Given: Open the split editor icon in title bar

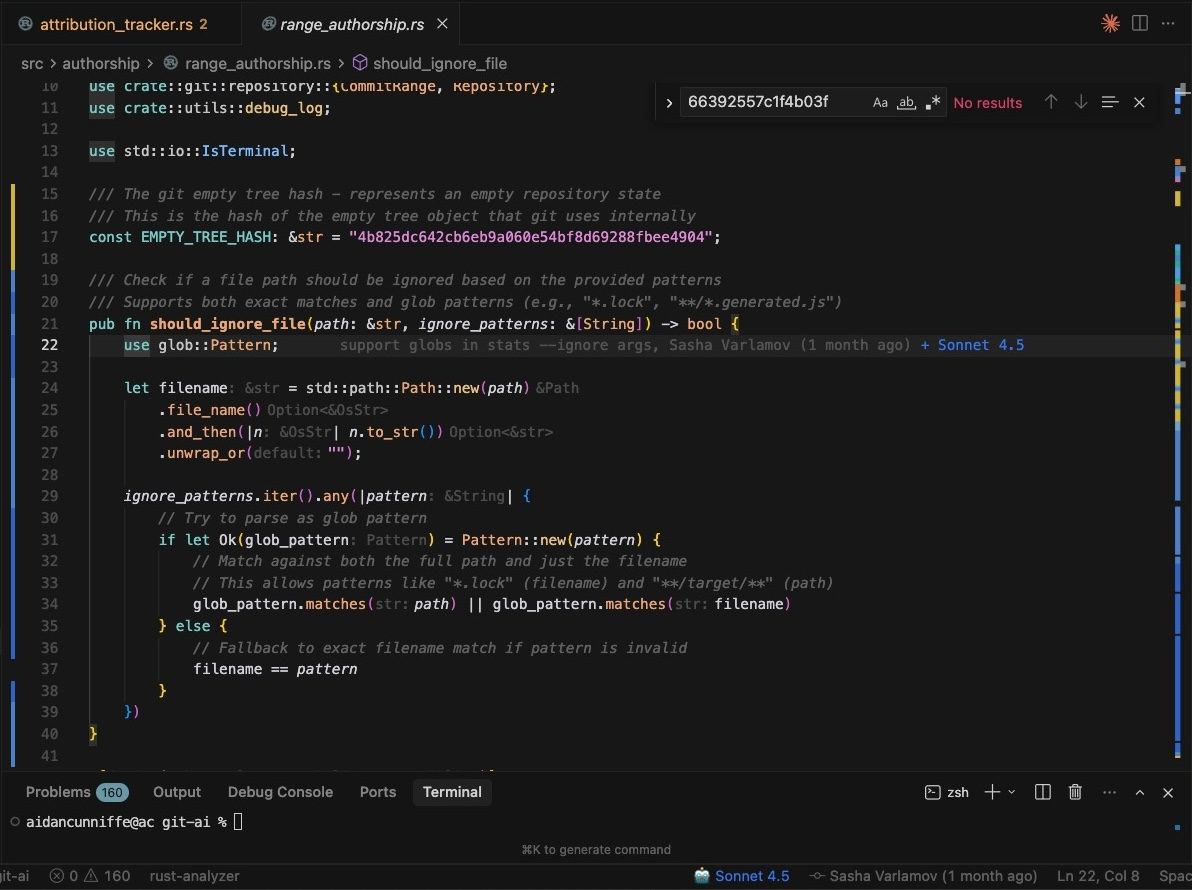Looking at the screenshot, I should point(1139,23).
